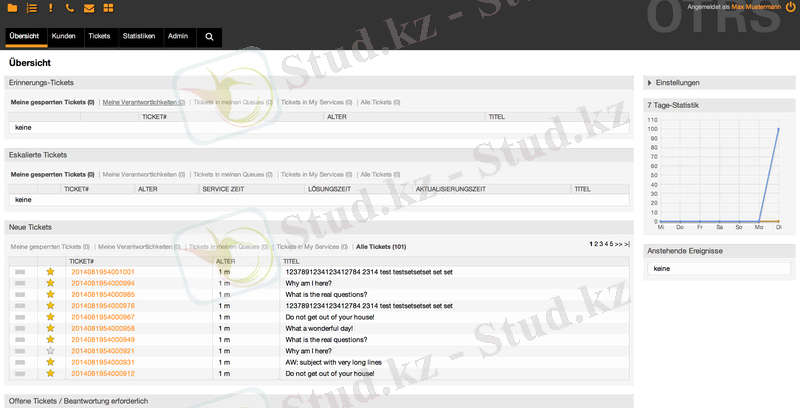Click title 'What a wonderful day!'

click(319, 328)
